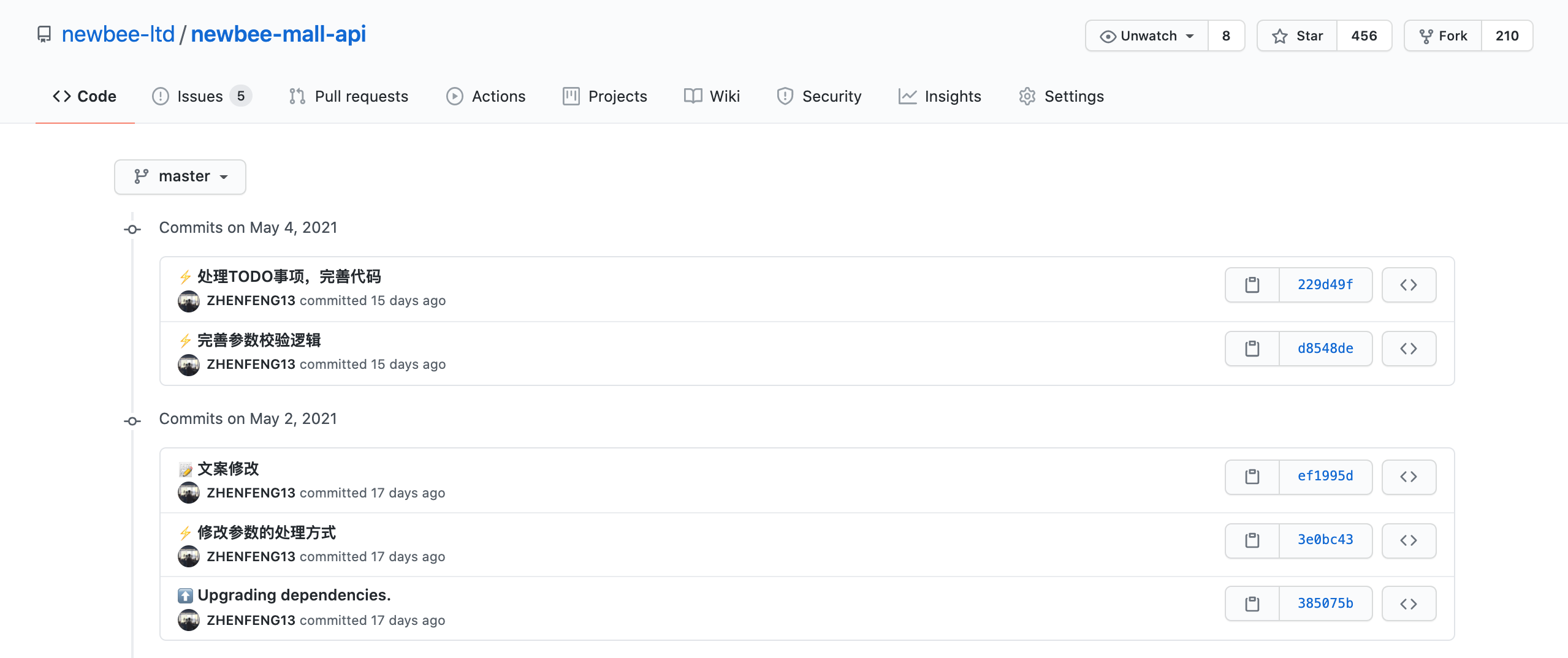View the 8 watchers count
Image resolution: width=1568 pixels, height=658 pixels.
click(x=1226, y=36)
